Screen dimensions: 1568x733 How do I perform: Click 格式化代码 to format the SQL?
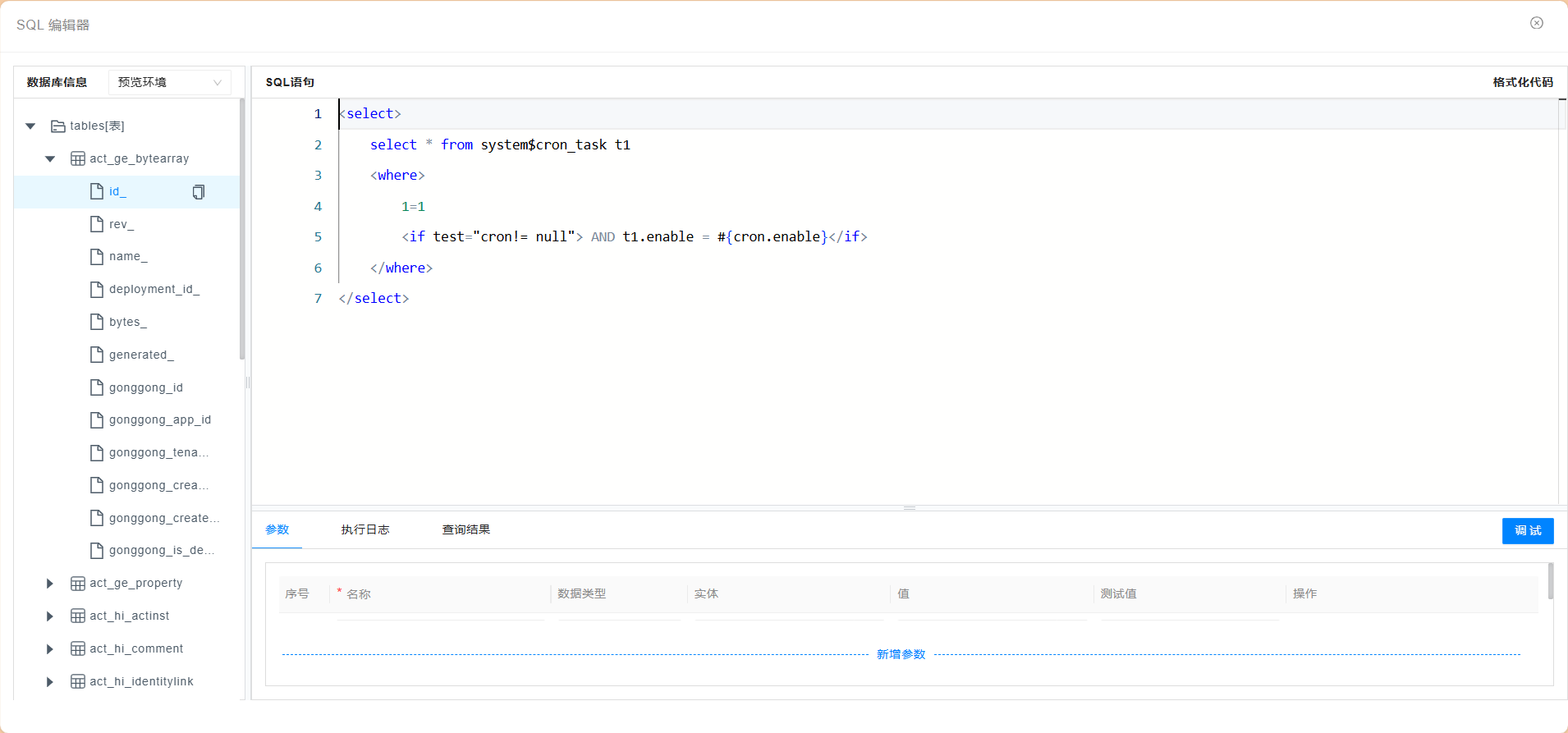click(x=1522, y=82)
